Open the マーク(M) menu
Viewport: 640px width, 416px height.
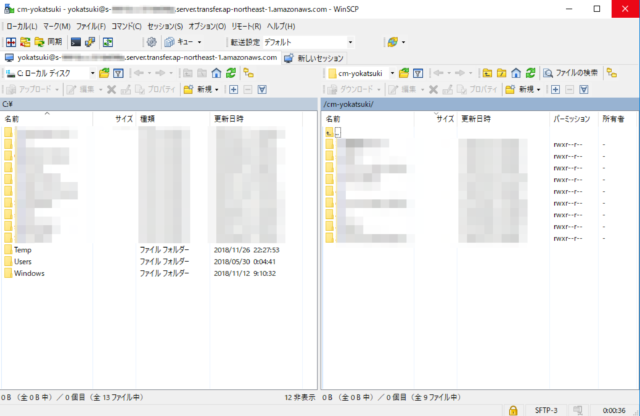pos(57,27)
